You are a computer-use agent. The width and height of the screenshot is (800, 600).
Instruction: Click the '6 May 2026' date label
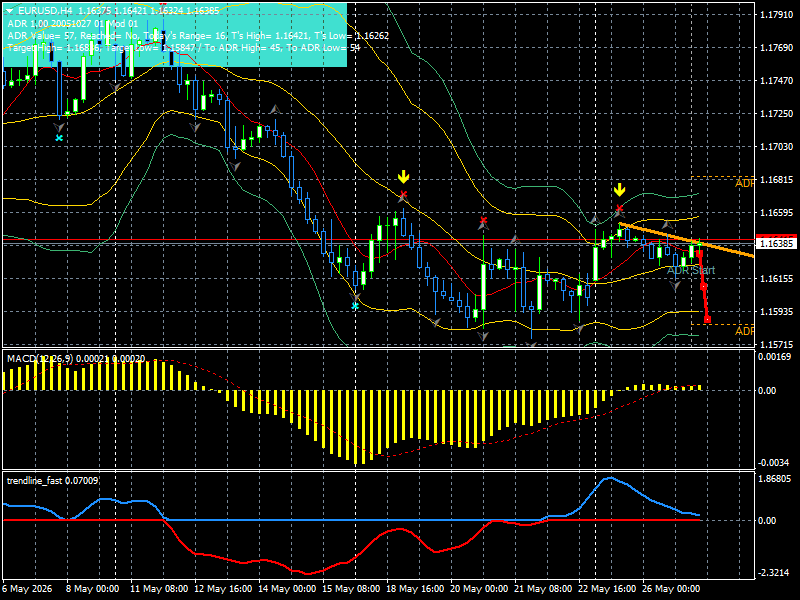28,589
